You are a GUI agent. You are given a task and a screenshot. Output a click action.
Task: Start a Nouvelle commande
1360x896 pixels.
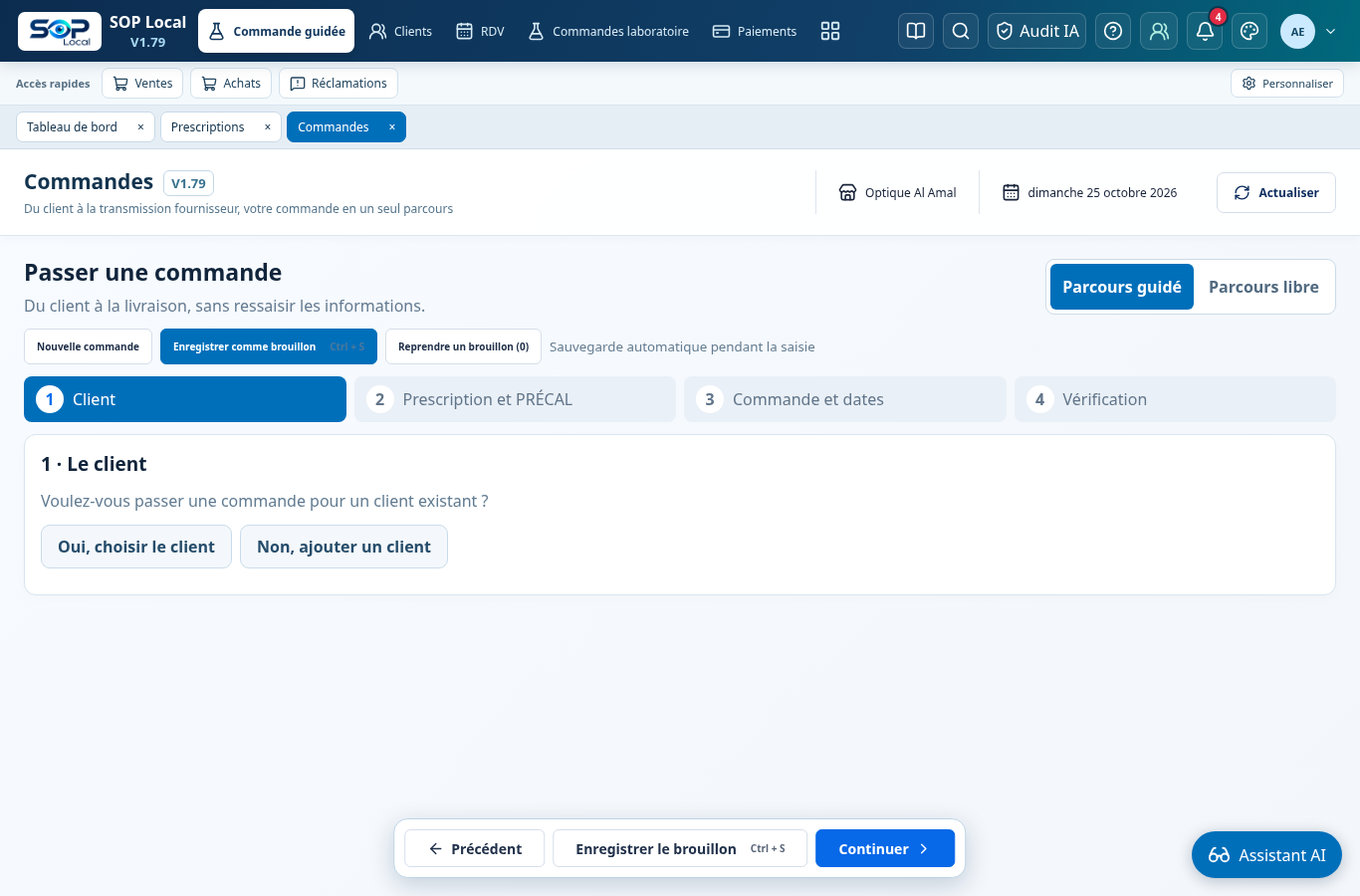(88, 346)
